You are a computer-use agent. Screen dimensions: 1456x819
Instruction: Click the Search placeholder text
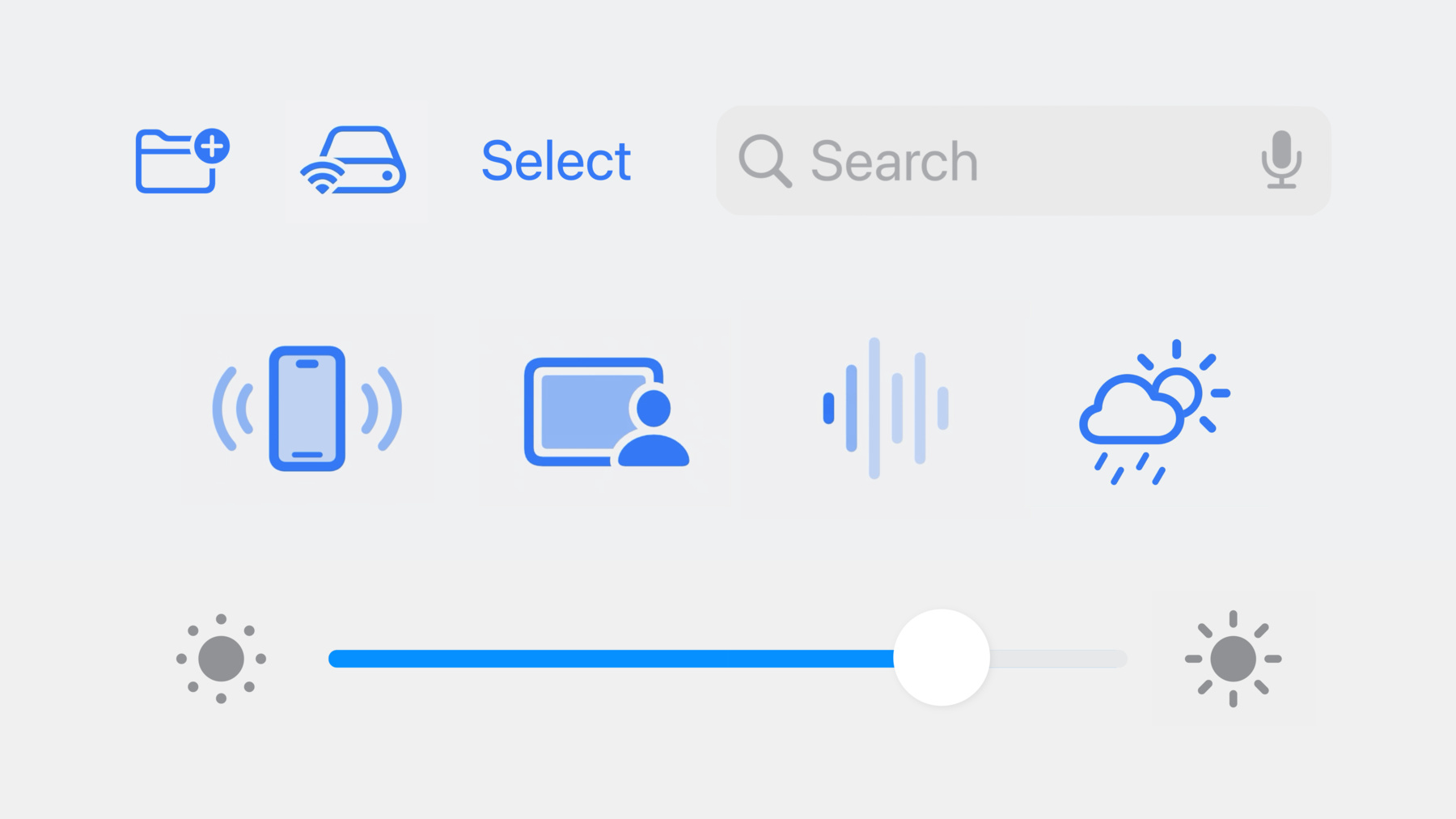[x=895, y=161]
